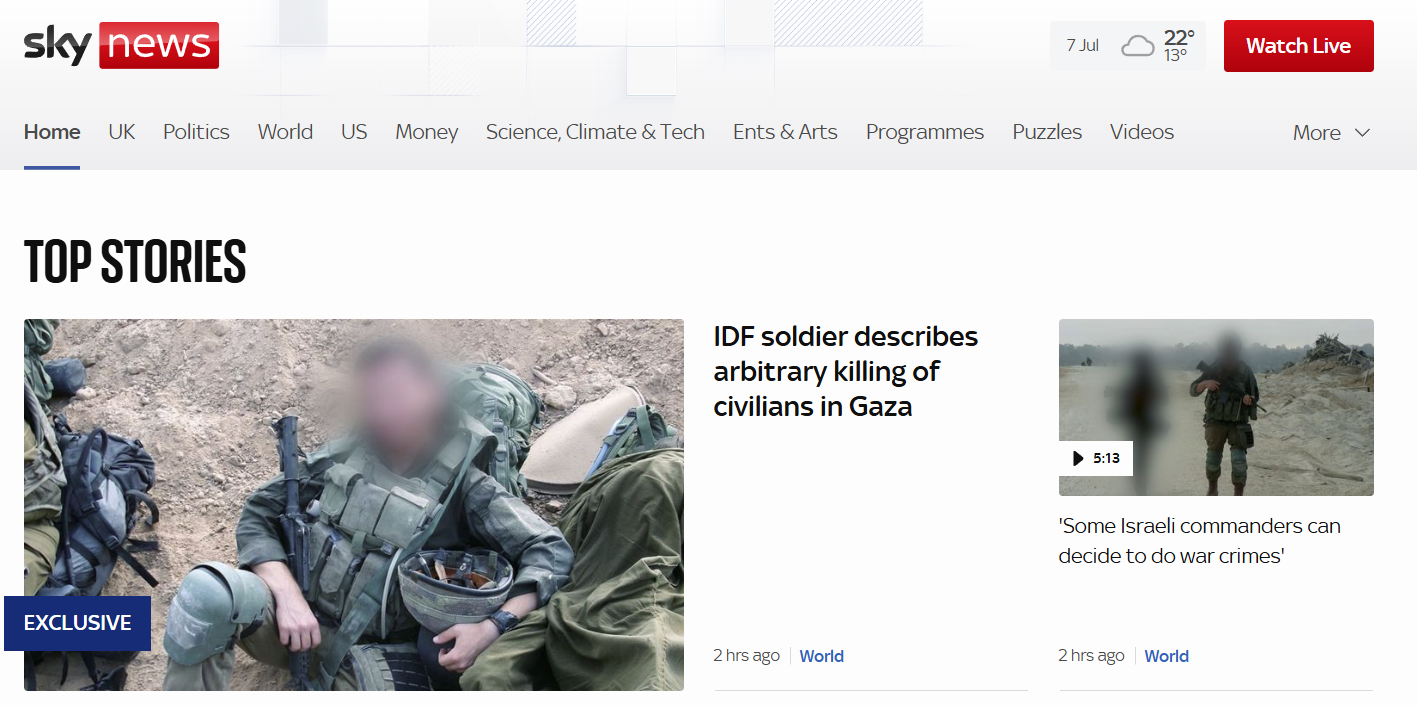Expand the More navigation menu
Image resolution: width=1417 pixels, height=705 pixels.
(1331, 132)
